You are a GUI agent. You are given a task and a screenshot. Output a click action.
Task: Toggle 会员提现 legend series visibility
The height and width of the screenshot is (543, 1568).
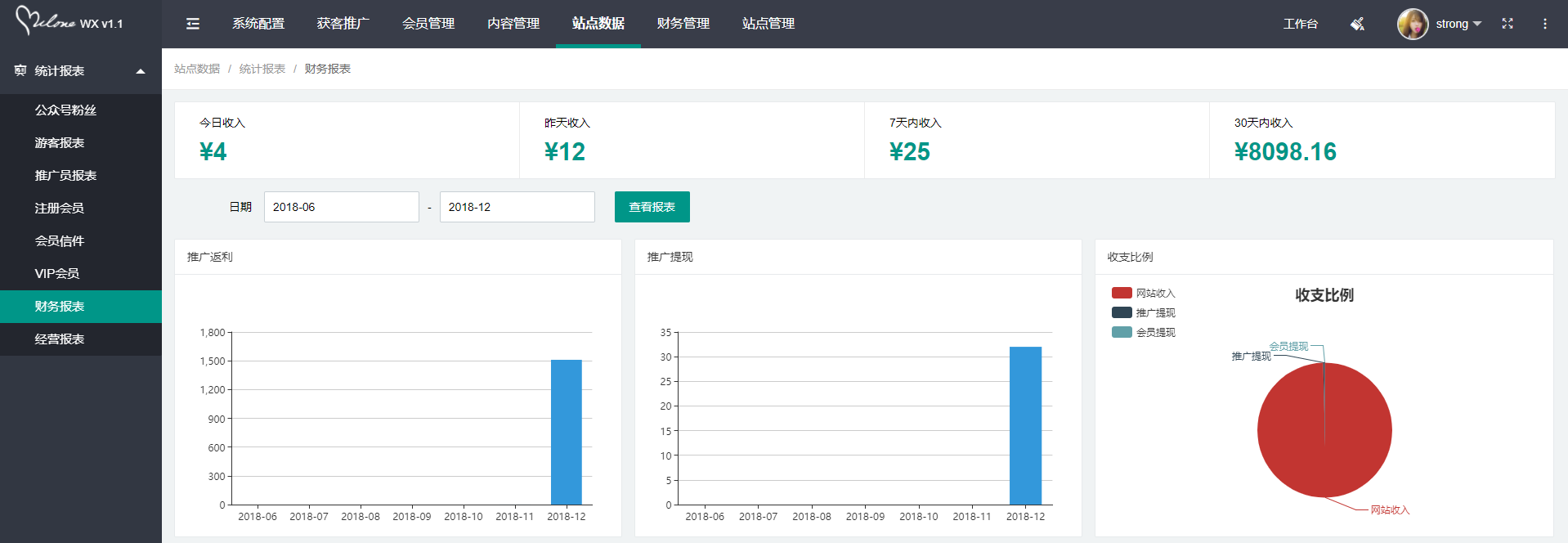tap(1143, 332)
